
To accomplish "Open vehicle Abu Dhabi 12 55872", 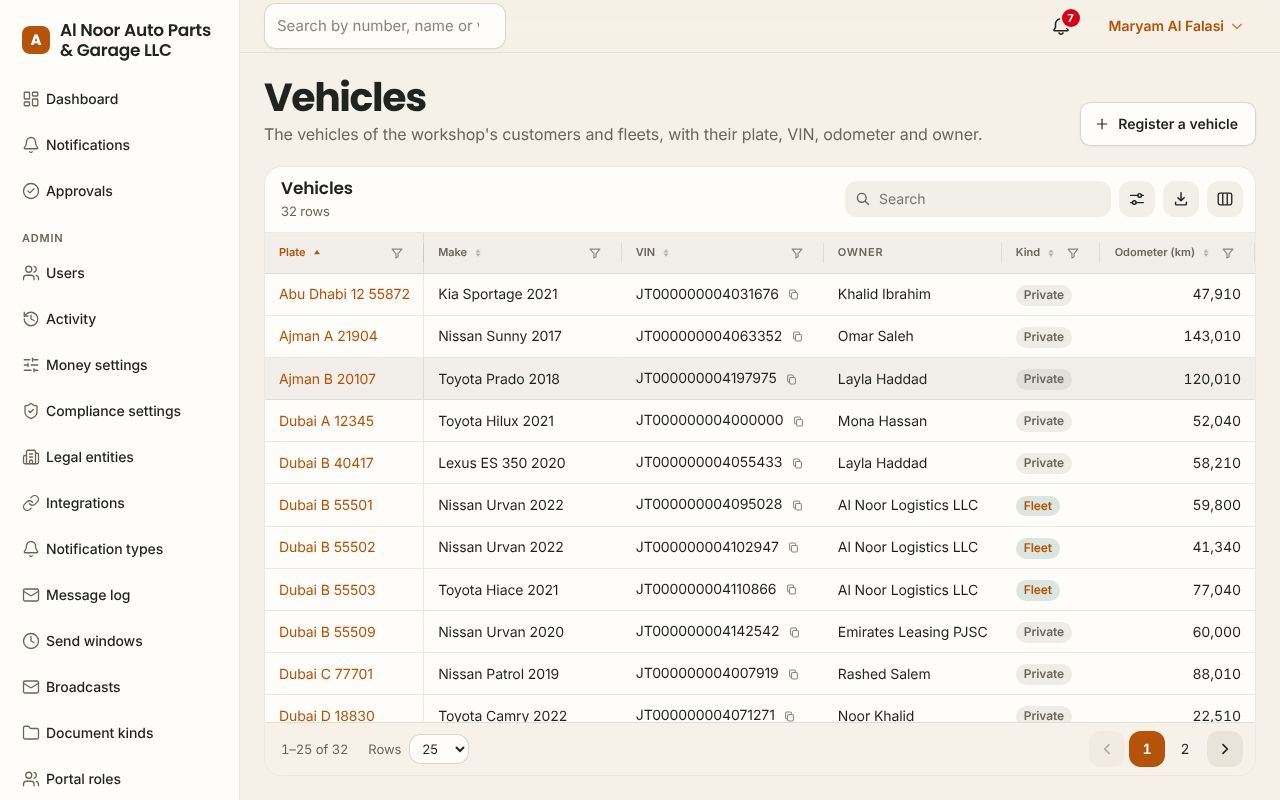I will pos(344,294).
